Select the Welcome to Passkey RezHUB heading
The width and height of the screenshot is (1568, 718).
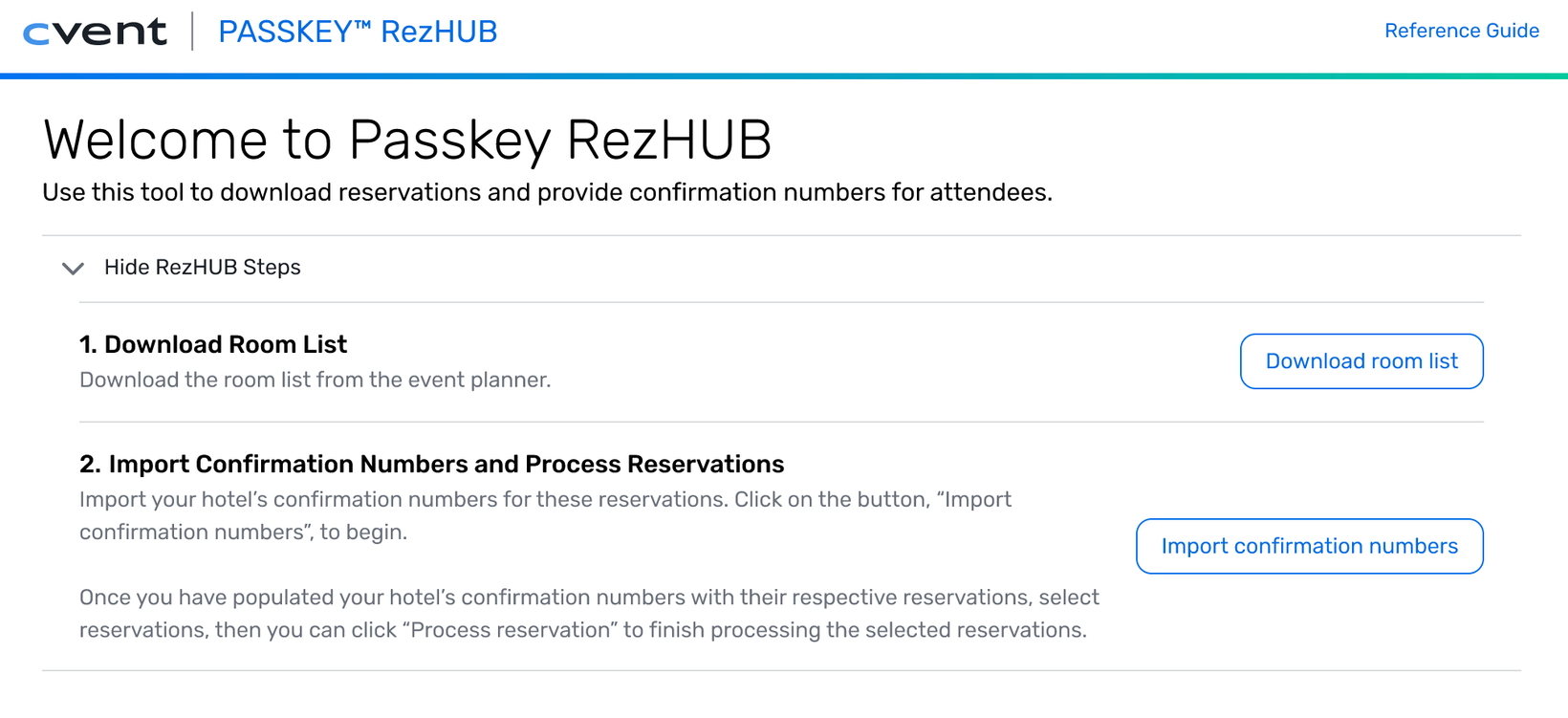407,140
